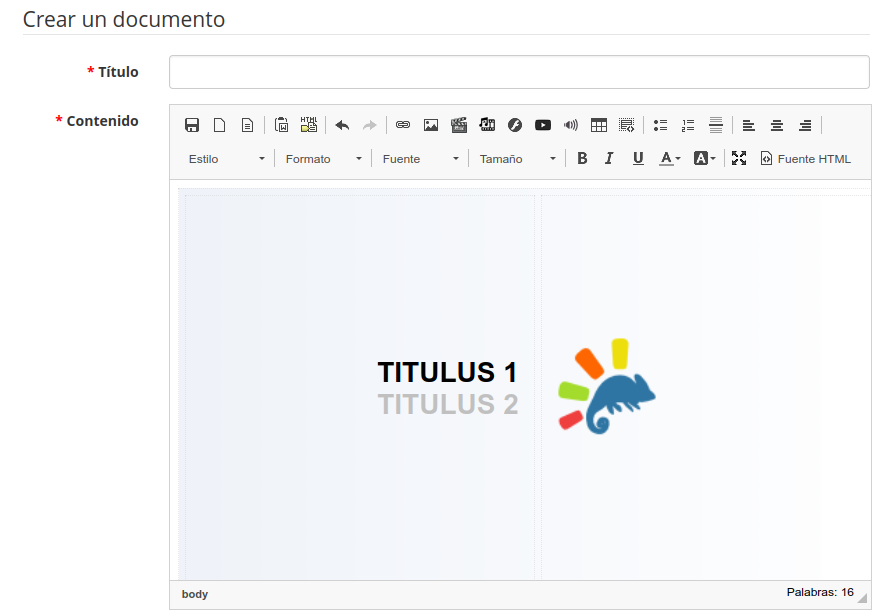
Task: Insert a numbered list
Action: point(688,125)
